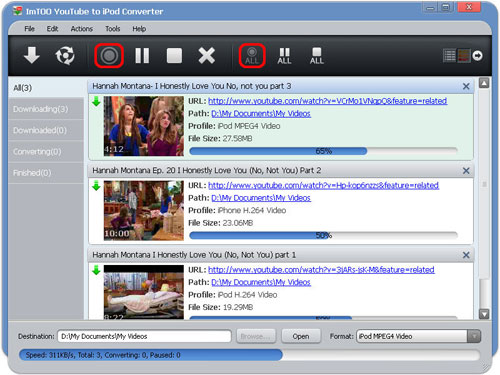Click the 50% progress bar
Viewport: 500px width, 375px height.
323,235
